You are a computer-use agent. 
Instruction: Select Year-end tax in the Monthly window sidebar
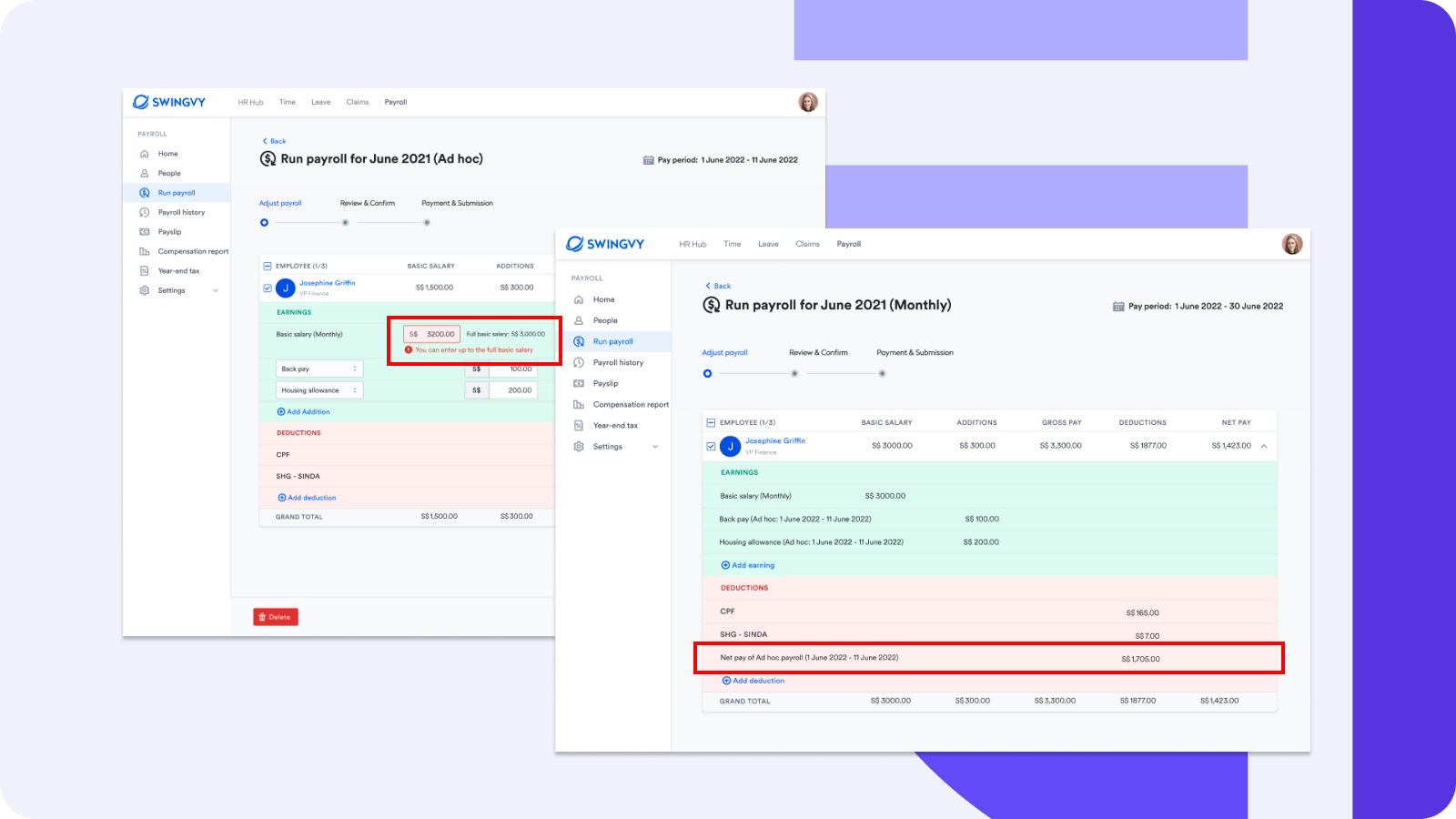[x=615, y=425]
